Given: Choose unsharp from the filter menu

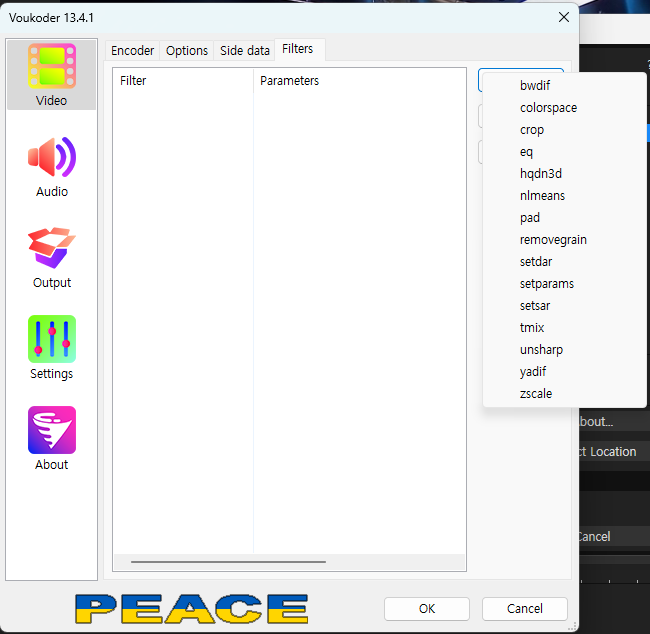Looking at the screenshot, I should 564,349.
